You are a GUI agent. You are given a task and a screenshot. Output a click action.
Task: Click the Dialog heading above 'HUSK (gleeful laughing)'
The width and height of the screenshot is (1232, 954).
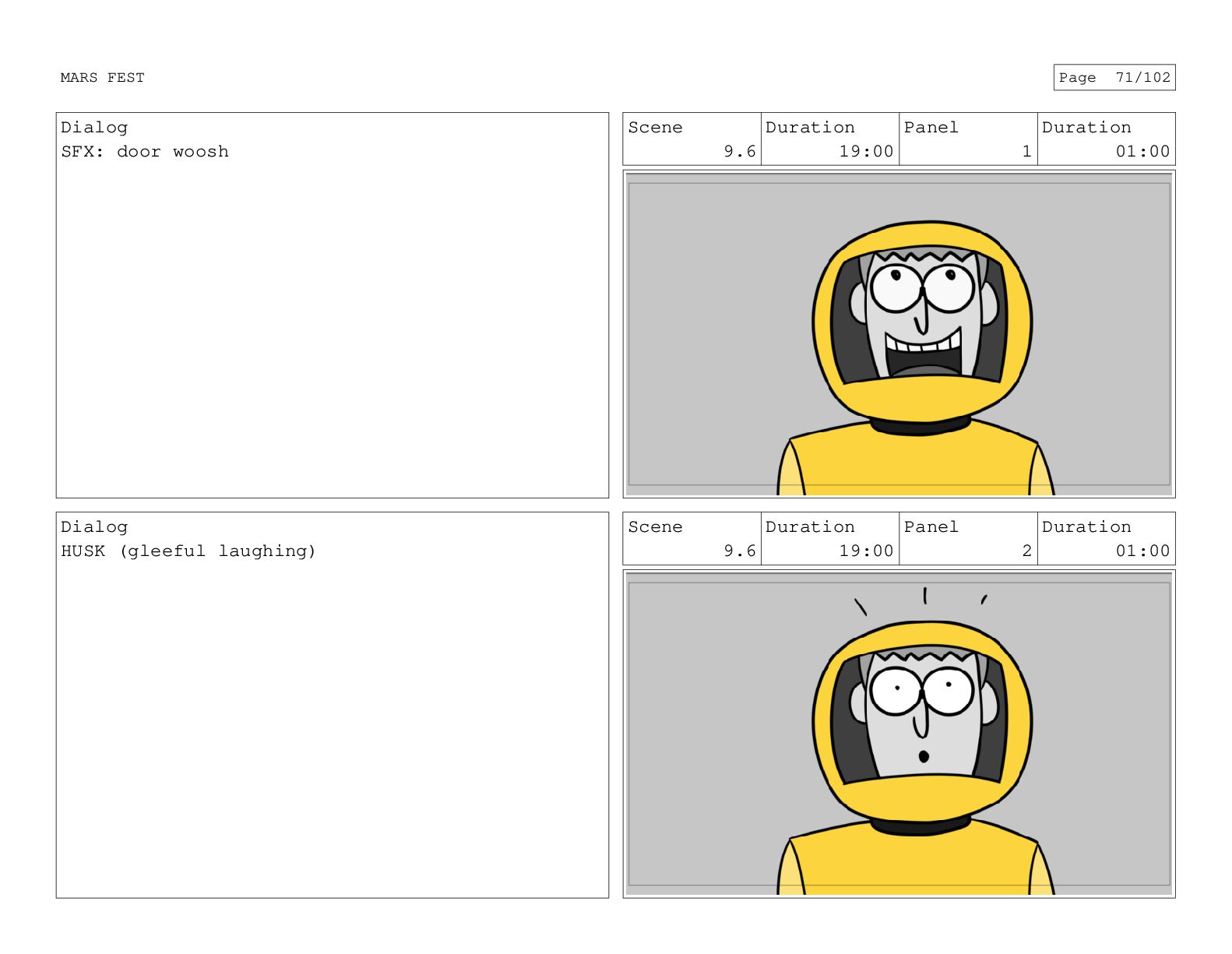pyautogui.click(x=94, y=526)
